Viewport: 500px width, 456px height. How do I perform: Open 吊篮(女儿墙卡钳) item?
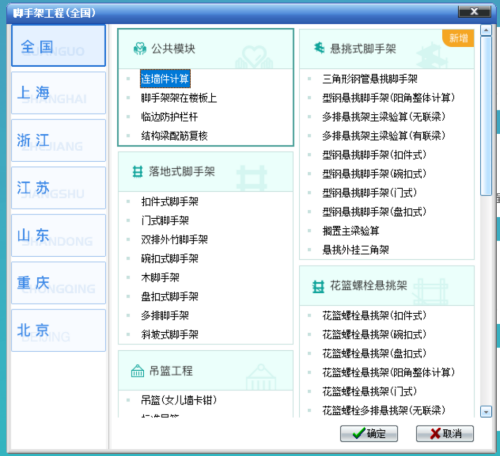coord(179,400)
